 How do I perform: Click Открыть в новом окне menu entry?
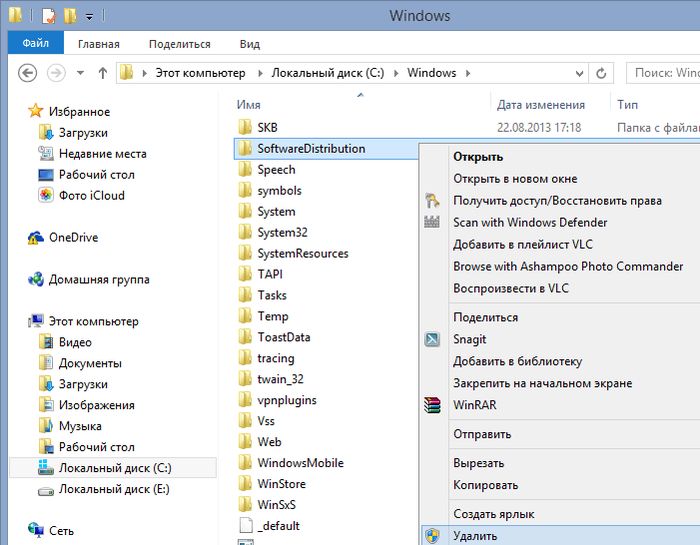point(514,179)
